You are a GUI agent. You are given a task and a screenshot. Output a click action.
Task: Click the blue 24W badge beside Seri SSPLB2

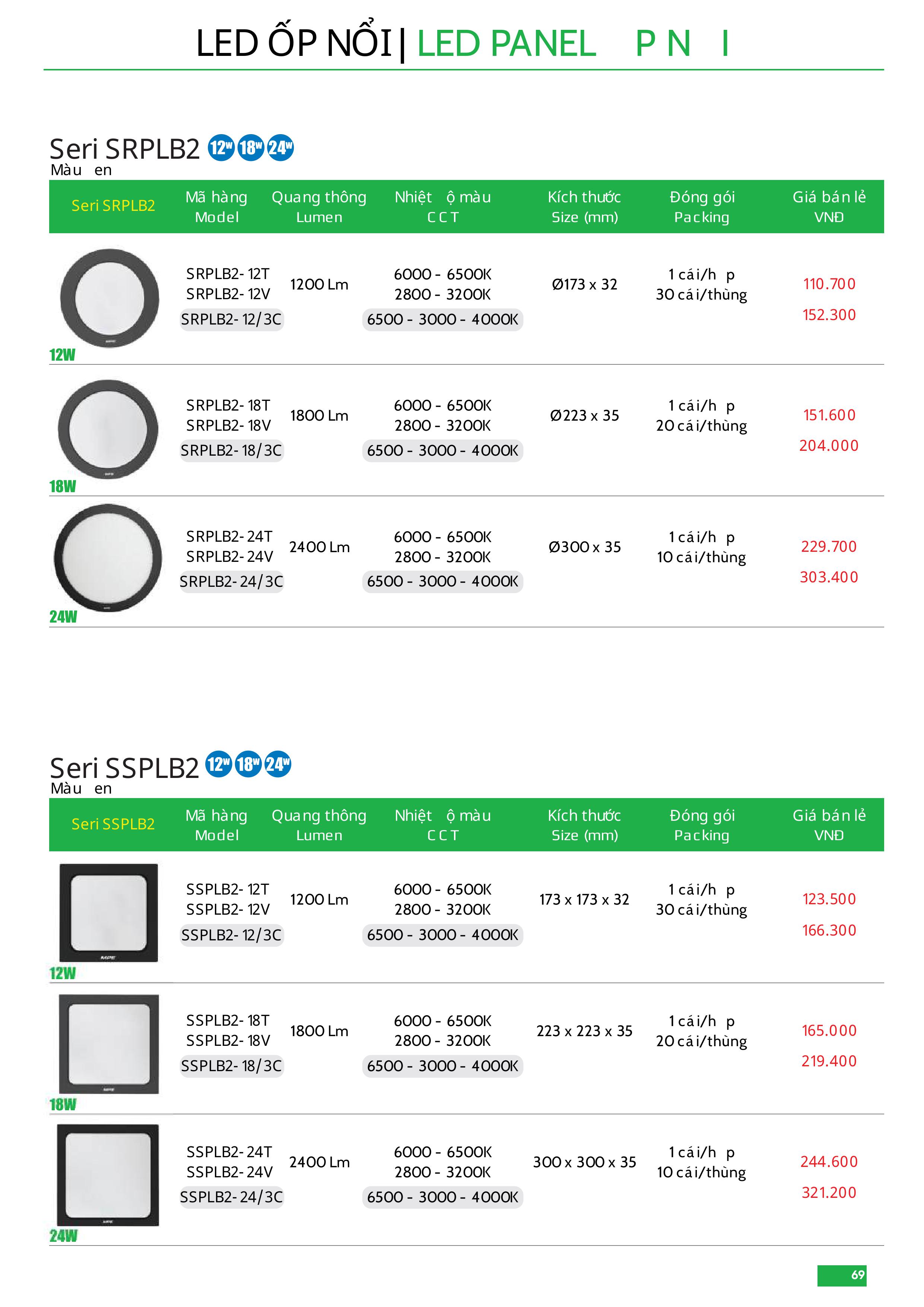[278, 764]
